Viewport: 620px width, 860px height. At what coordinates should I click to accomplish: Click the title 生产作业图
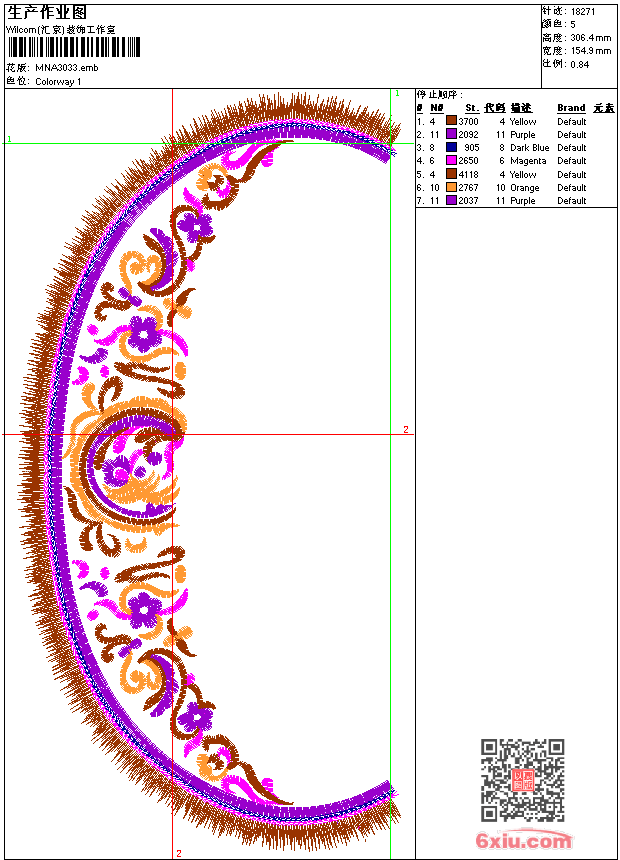[x=47, y=13]
